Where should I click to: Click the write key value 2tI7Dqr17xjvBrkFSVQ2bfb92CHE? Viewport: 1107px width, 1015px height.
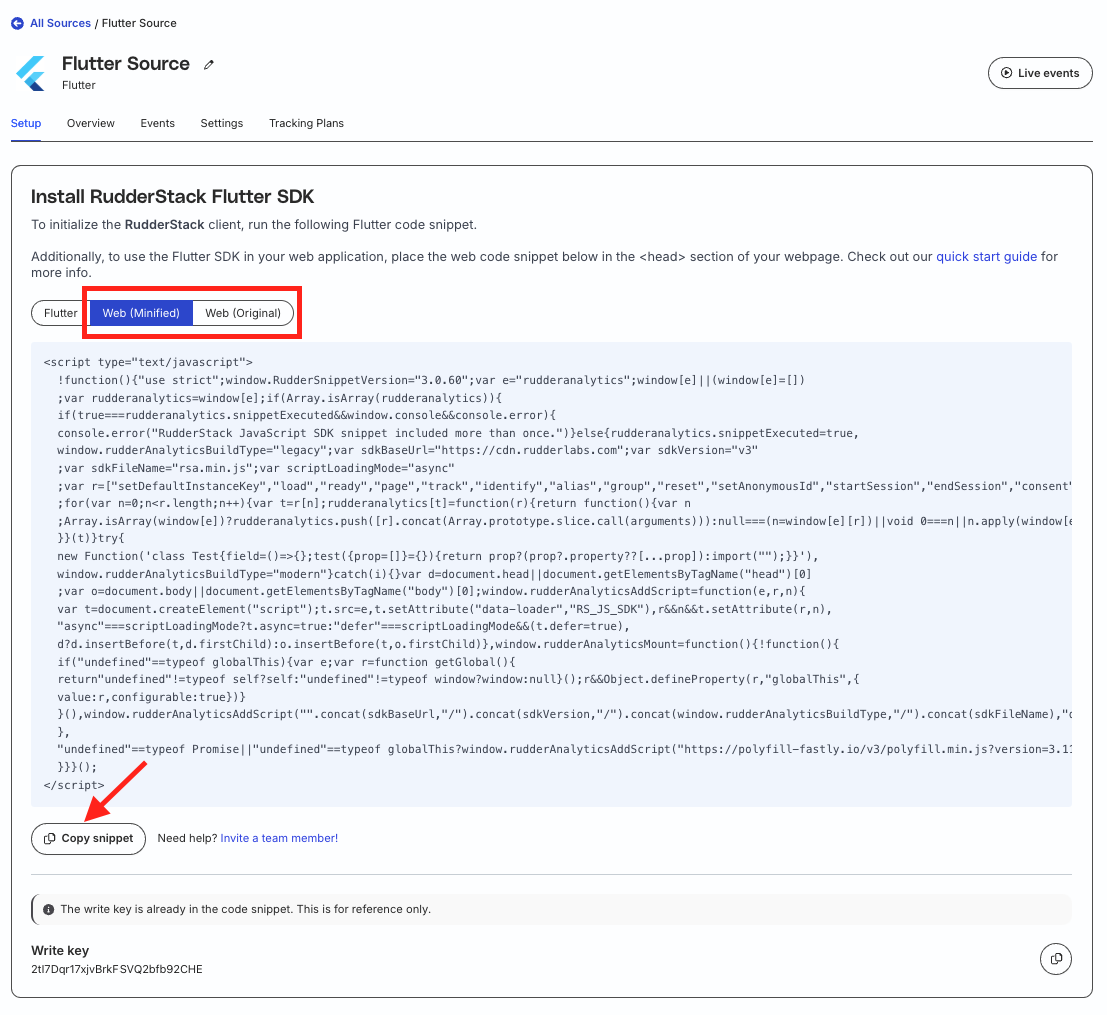pyautogui.click(x=116, y=969)
